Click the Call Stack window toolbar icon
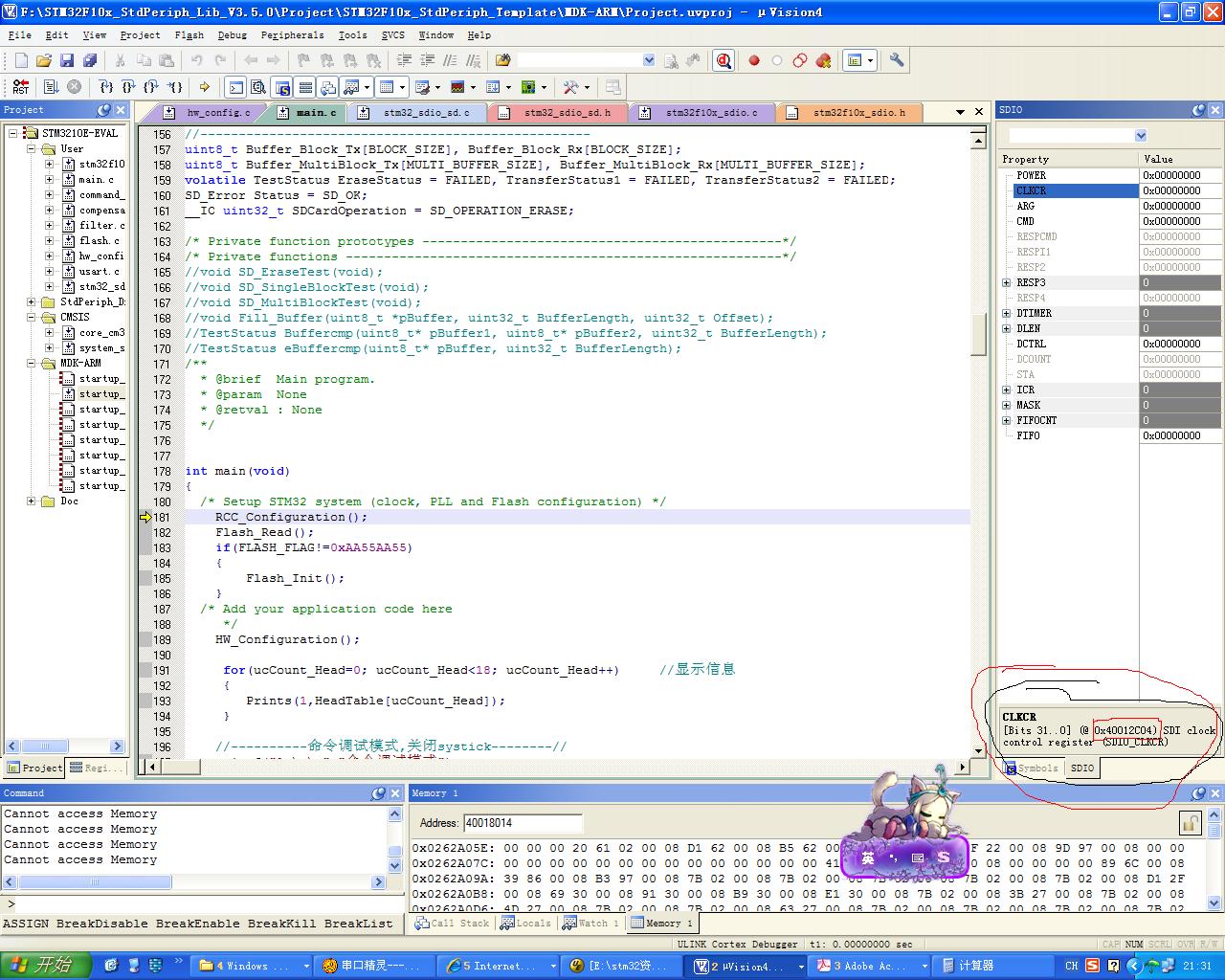Image resolution: width=1225 pixels, height=980 pixels. [x=328, y=87]
